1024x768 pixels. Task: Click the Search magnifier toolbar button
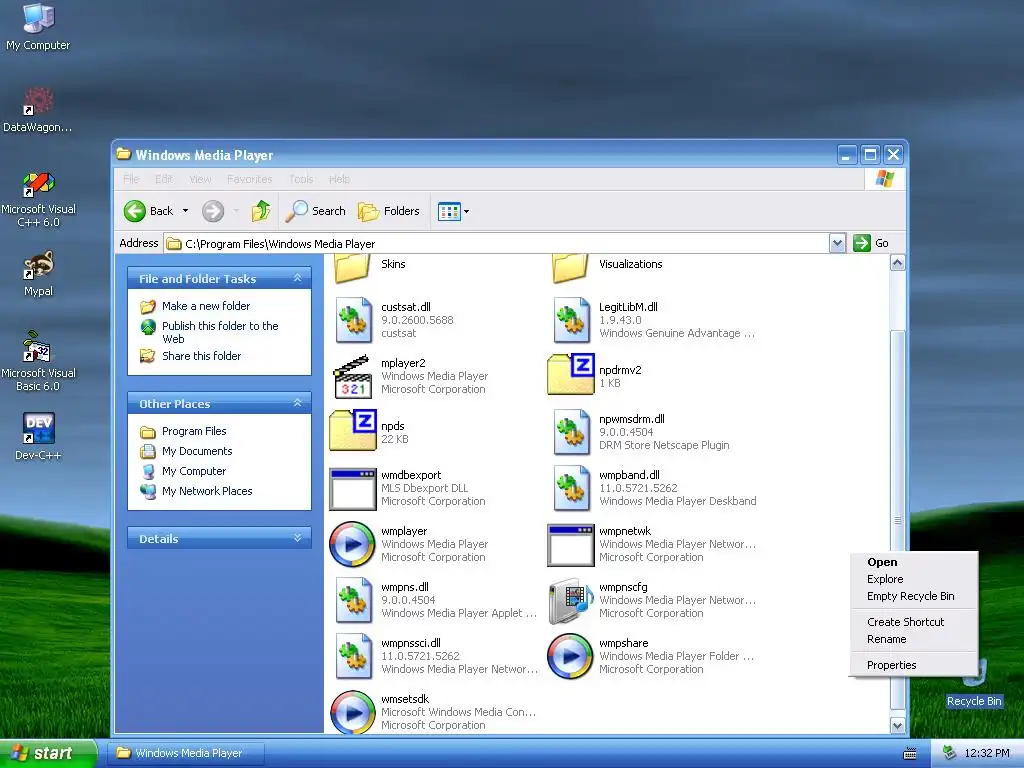(315, 211)
